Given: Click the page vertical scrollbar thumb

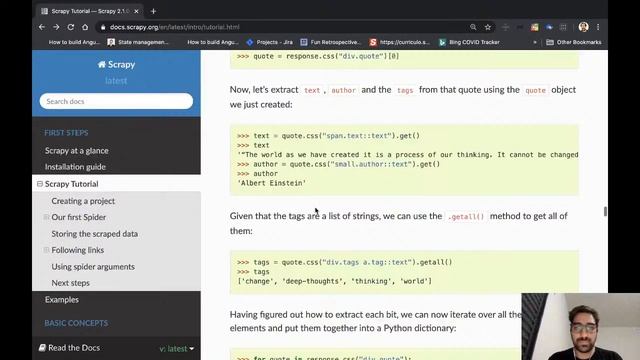Looking at the screenshot, I should [605, 211].
